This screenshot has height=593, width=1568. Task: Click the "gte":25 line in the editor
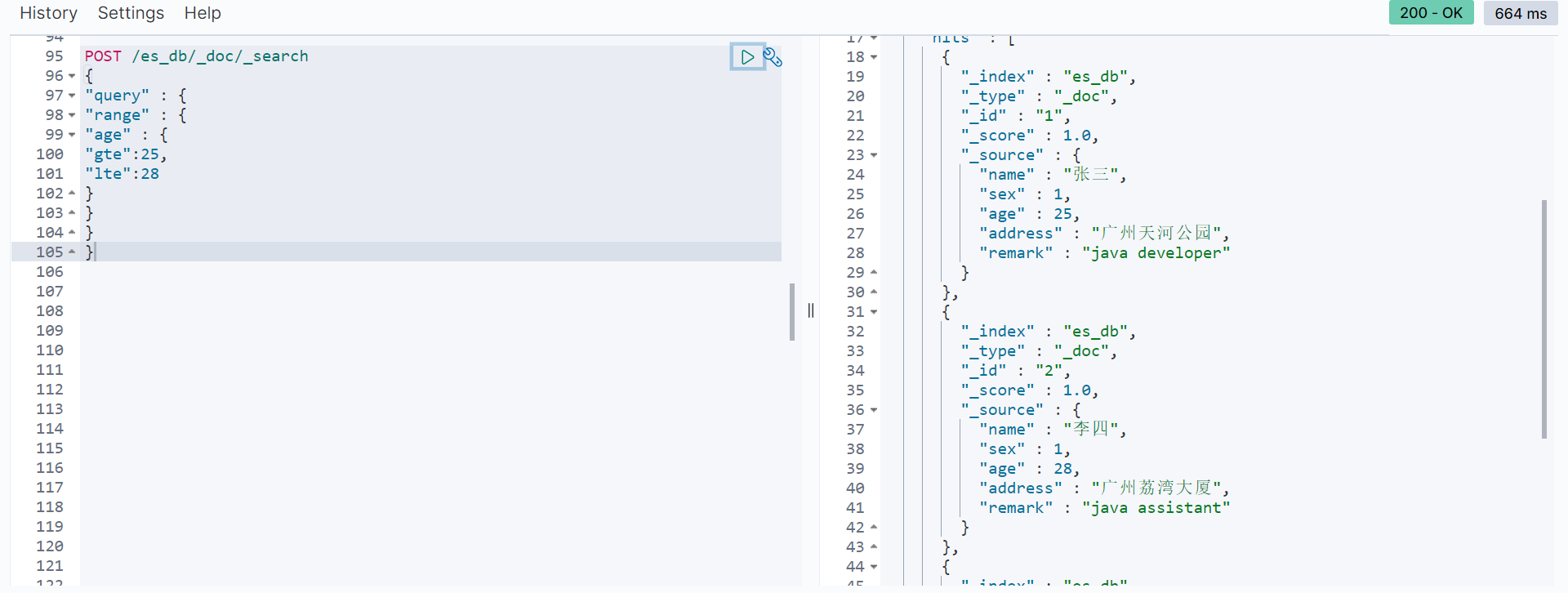(126, 154)
